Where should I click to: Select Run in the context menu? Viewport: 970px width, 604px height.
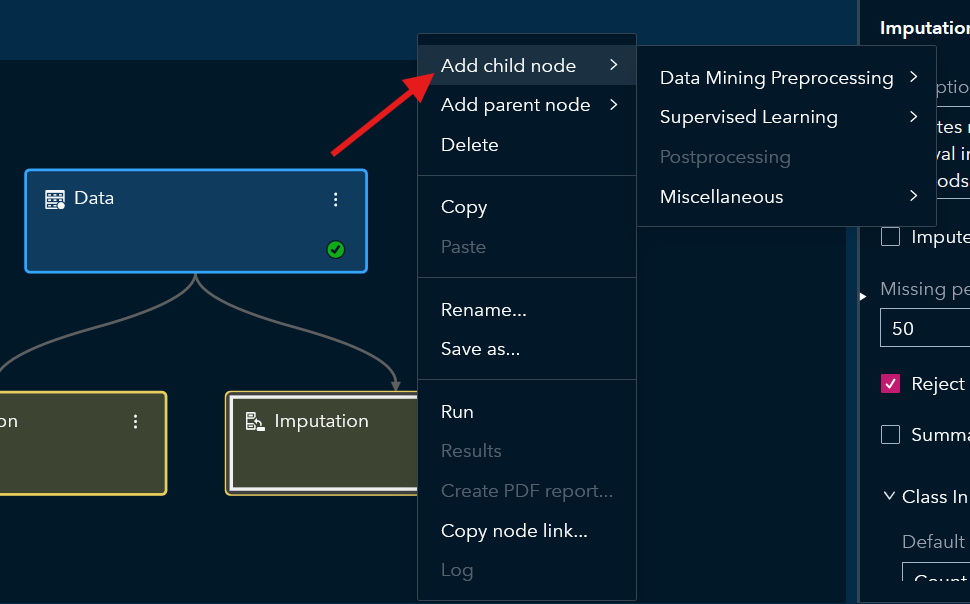pyautogui.click(x=457, y=412)
